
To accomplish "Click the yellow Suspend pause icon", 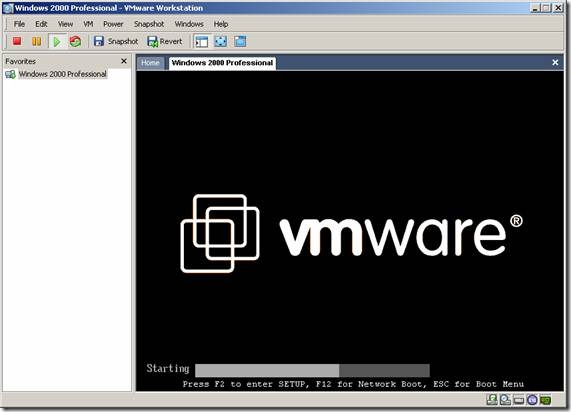I will click(x=36, y=41).
